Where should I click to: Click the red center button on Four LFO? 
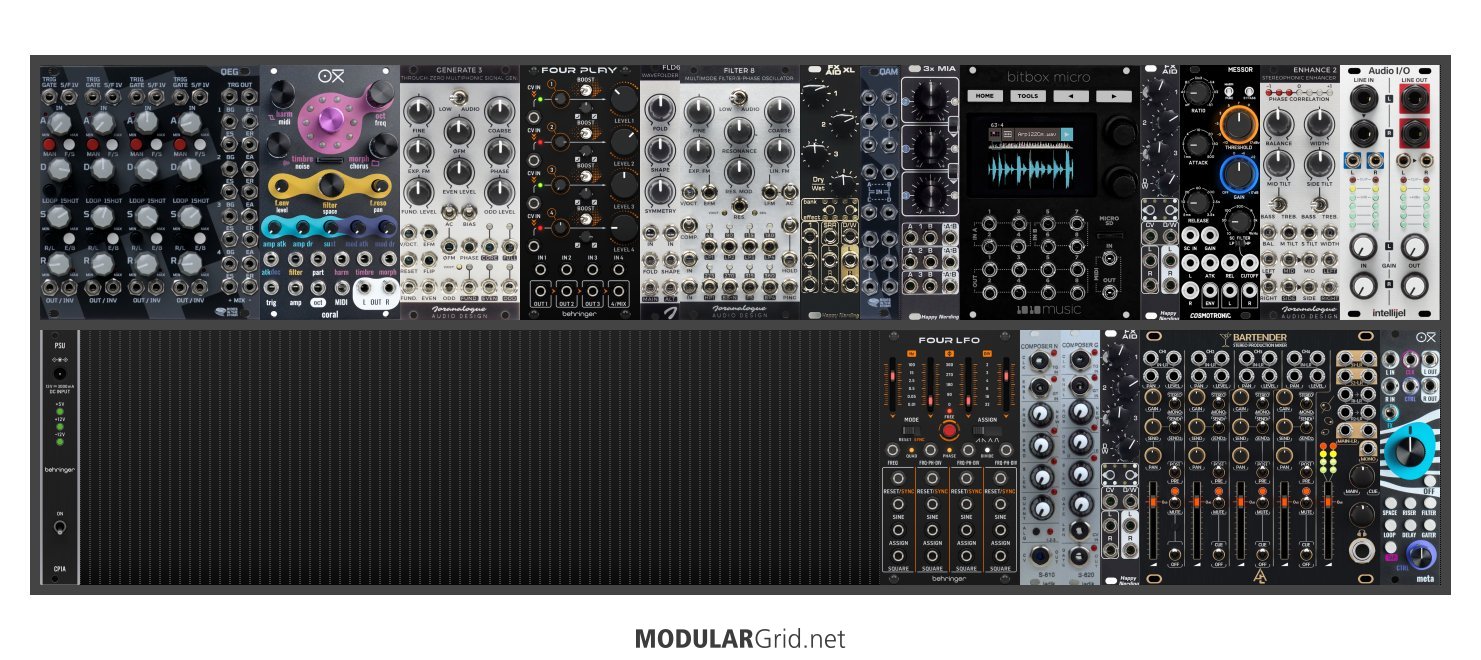tap(948, 430)
